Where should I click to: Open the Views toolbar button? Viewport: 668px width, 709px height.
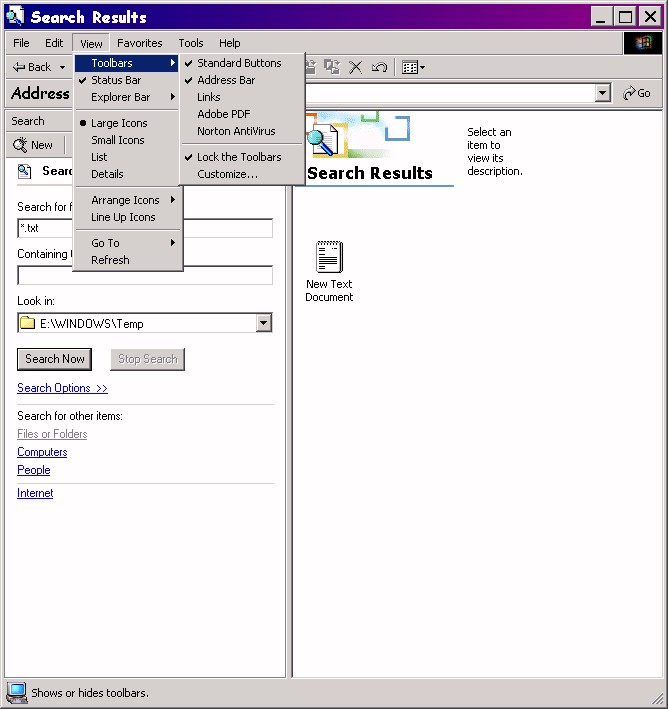[413, 67]
